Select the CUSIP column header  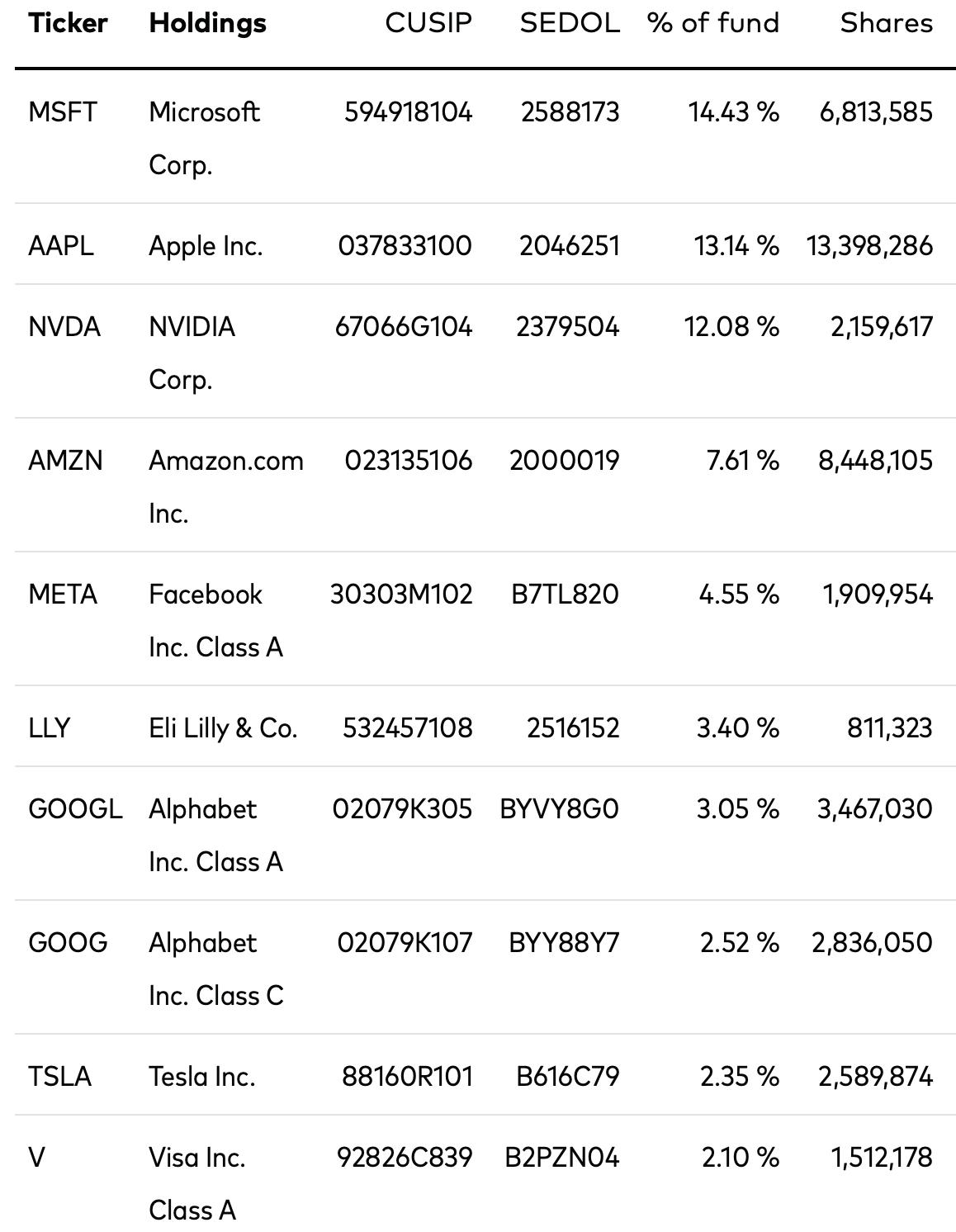428,23
